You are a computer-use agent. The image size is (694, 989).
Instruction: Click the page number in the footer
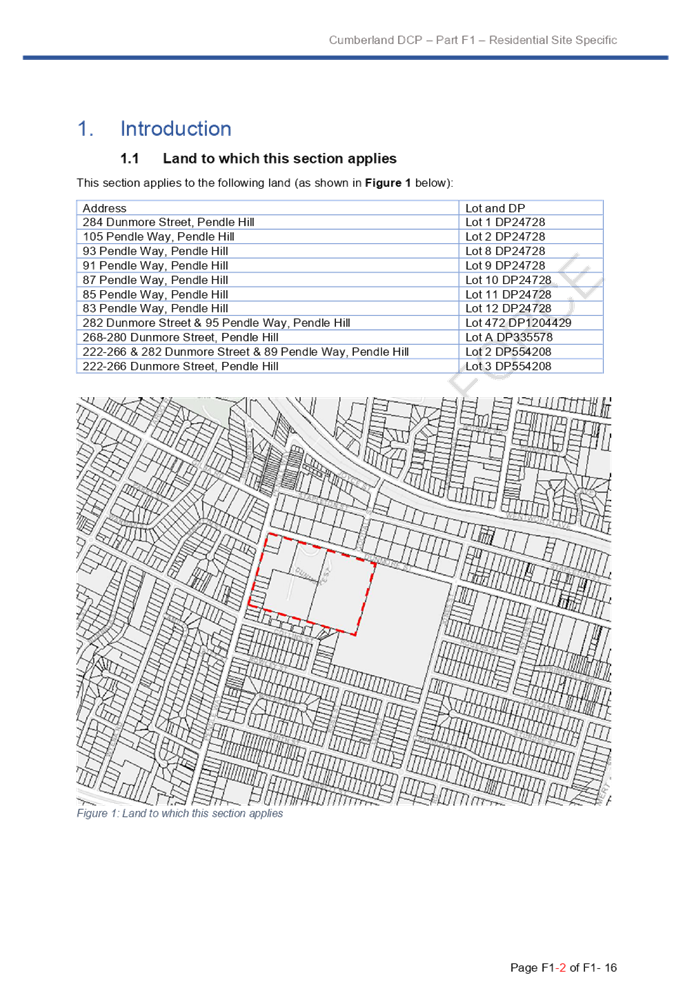(x=564, y=968)
